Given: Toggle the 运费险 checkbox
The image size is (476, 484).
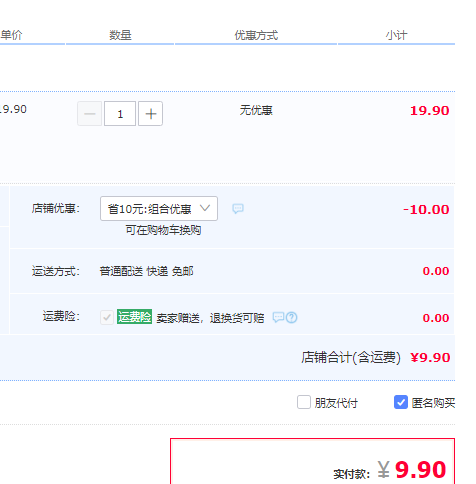Looking at the screenshot, I should tap(107, 317).
